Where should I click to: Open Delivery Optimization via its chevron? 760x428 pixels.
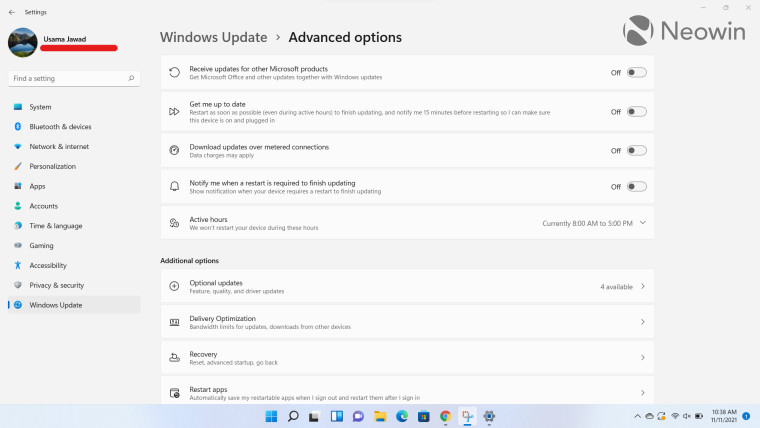(x=643, y=322)
